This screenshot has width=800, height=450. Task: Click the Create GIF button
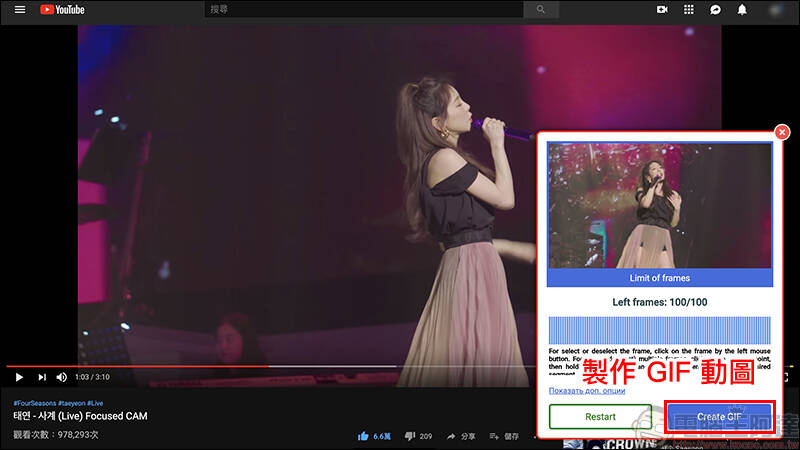pos(719,417)
